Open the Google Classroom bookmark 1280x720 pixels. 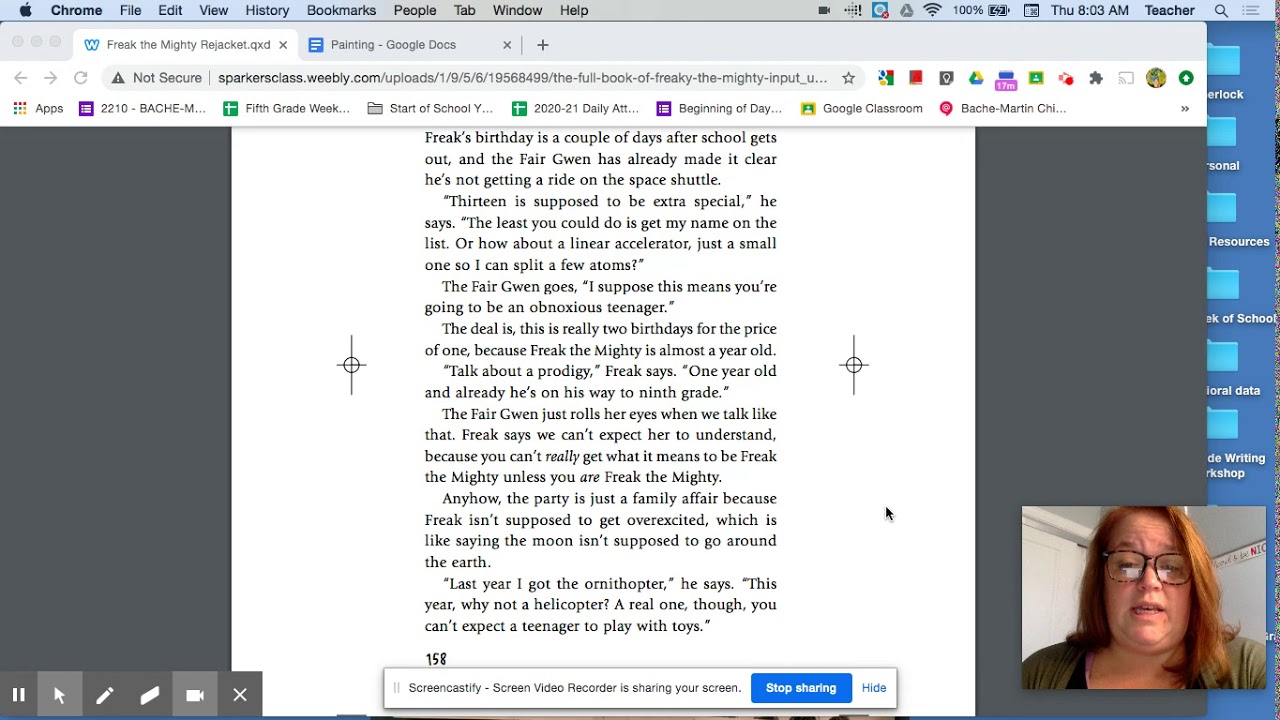pyautogui.click(x=862, y=108)
